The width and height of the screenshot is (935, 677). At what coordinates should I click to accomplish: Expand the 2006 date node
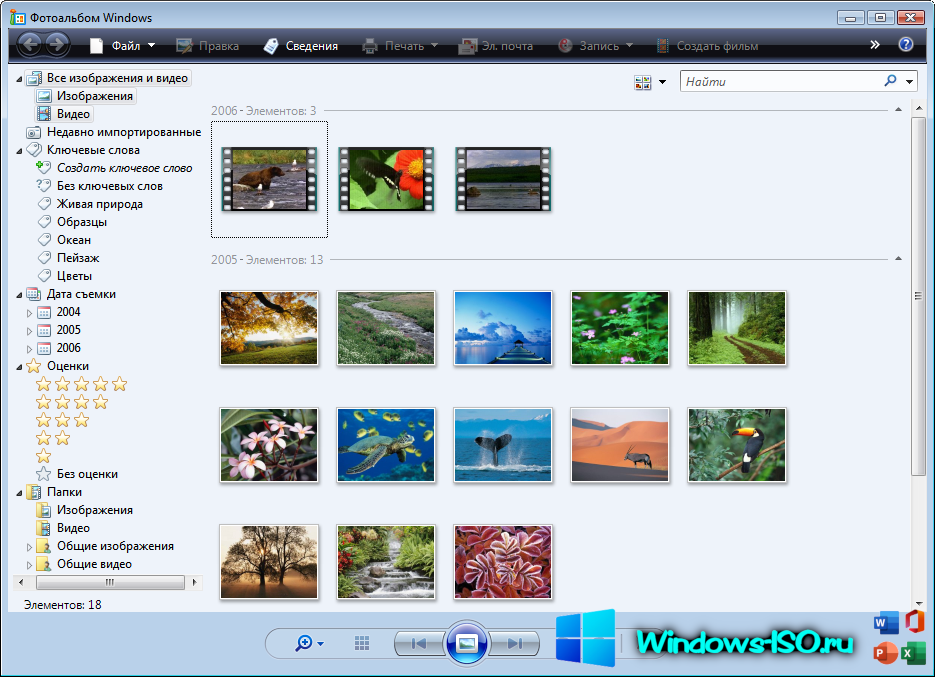click(29, 348)
